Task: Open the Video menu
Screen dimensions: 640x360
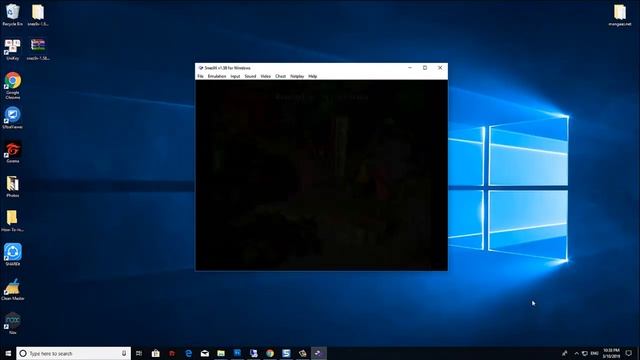Action: coord(266,76)
